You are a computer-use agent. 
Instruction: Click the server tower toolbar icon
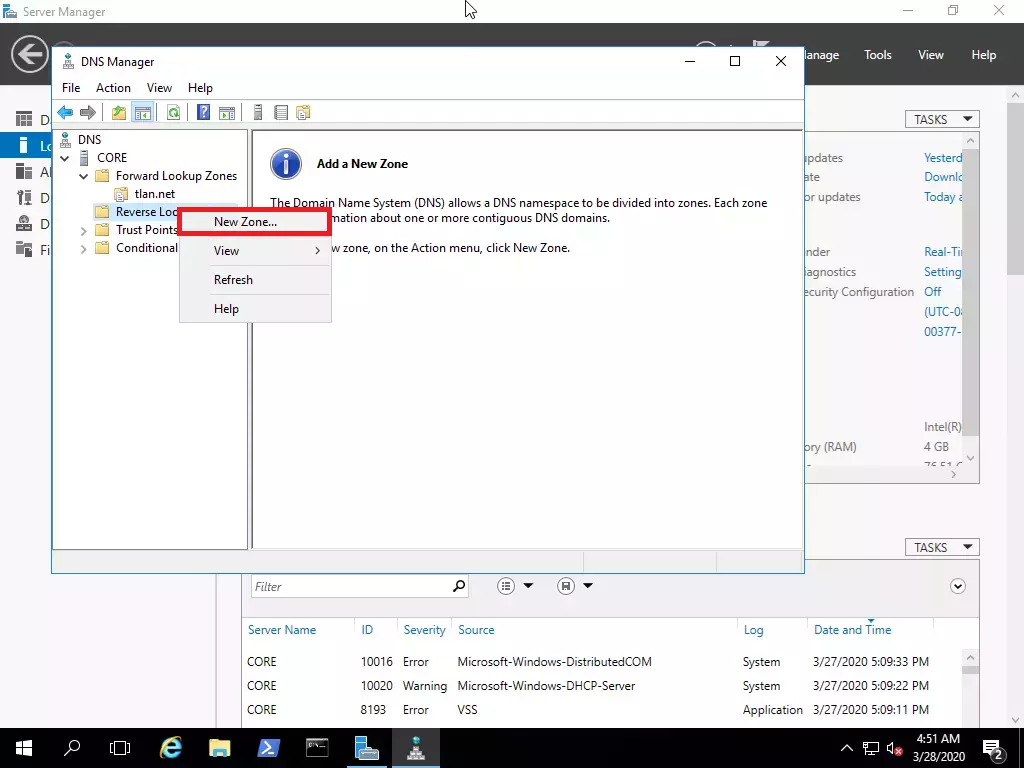(x=258, y=112)
